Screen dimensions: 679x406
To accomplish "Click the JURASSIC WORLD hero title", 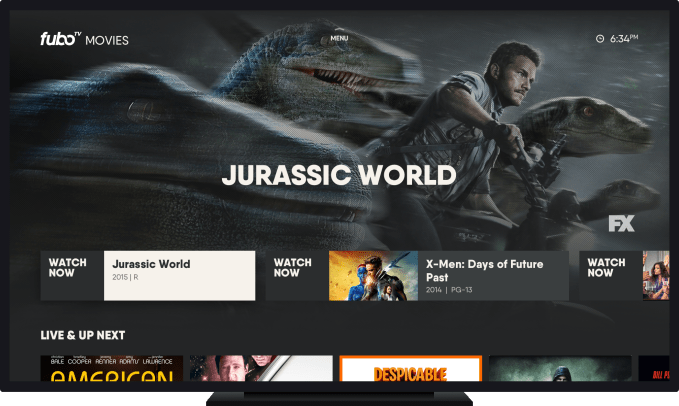I will click(339, 175).
